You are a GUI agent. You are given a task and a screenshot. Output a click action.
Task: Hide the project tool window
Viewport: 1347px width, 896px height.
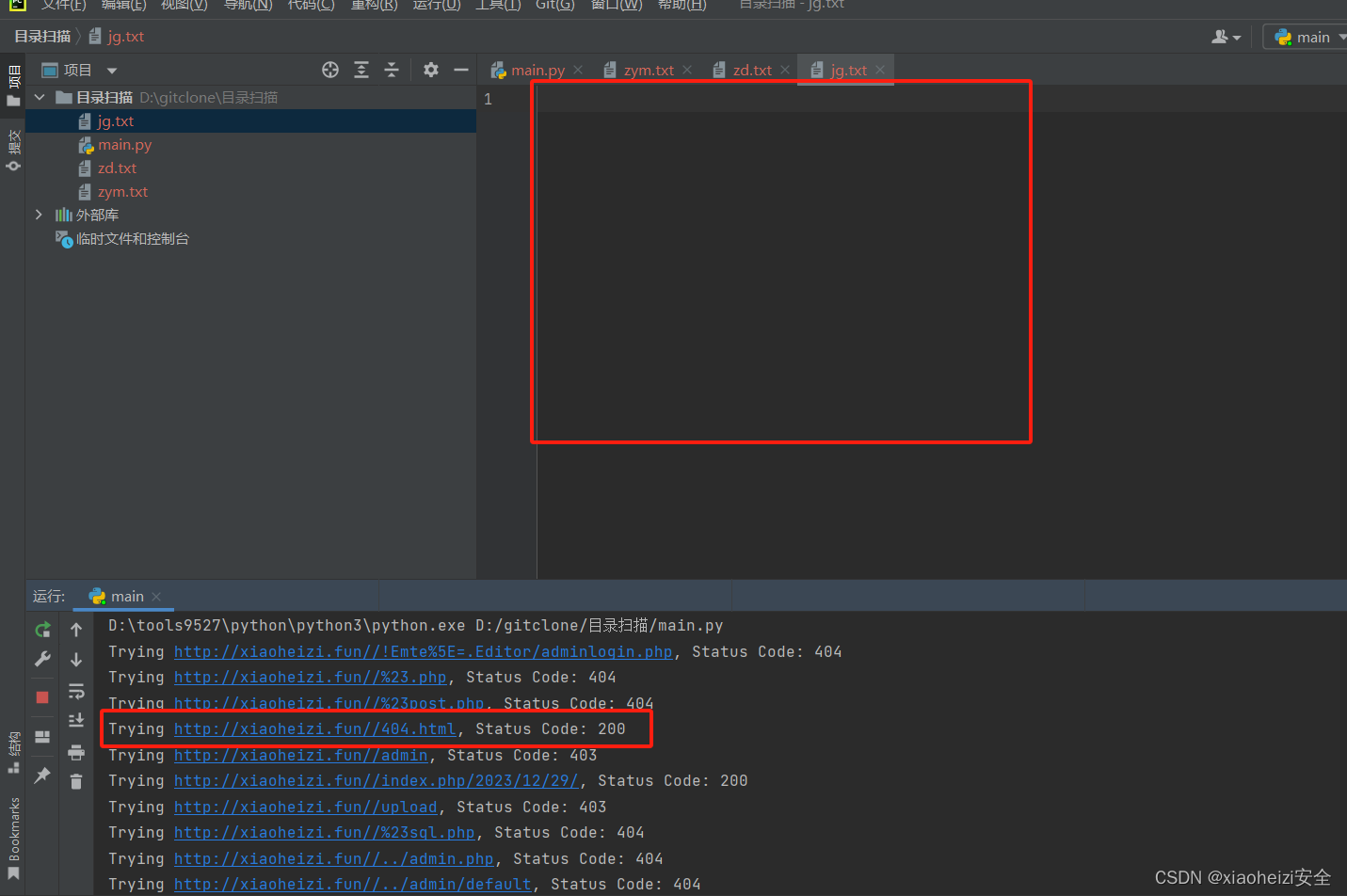tap(461, 70)
